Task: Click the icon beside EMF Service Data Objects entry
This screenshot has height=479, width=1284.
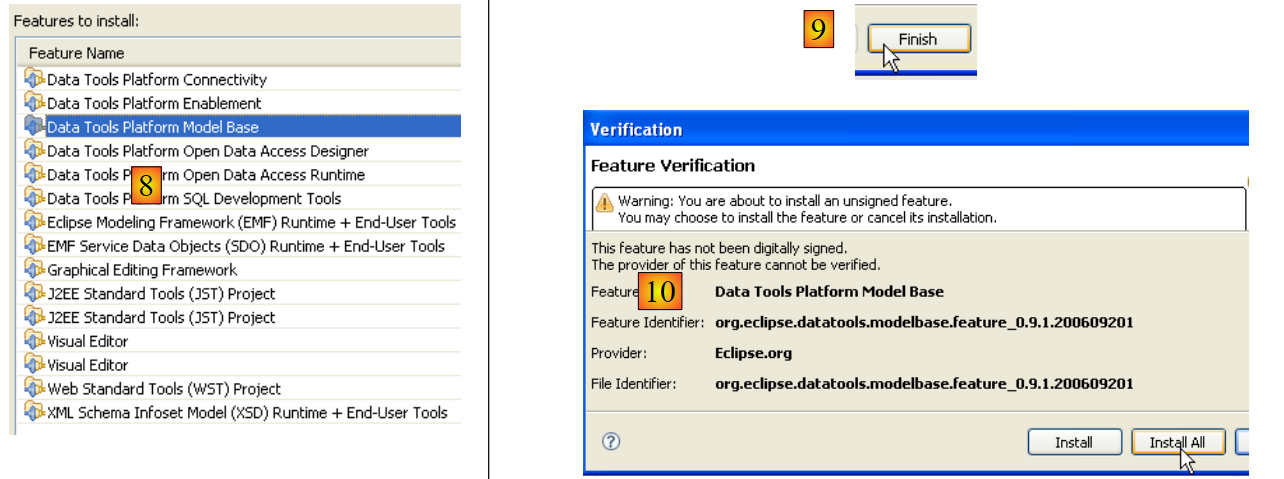Action: [x=35, y=246]
